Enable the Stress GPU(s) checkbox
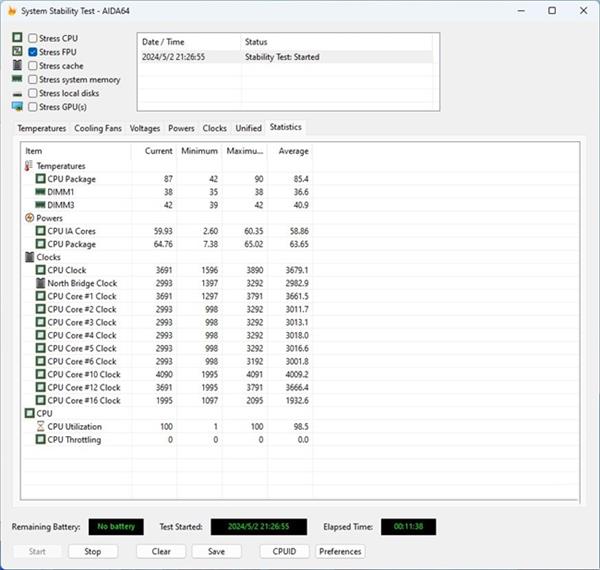Viewport: 600px width, 570px height. click(33, 107)
